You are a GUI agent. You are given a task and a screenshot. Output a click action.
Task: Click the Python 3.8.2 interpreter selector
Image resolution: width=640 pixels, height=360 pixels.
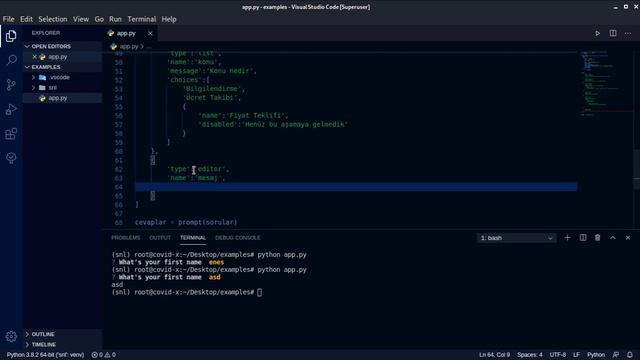(x=45, y=355)
